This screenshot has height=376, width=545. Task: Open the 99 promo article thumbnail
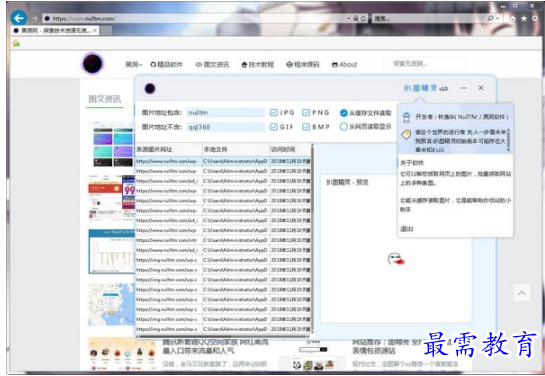pyautogui.click(x=111, y=198)
